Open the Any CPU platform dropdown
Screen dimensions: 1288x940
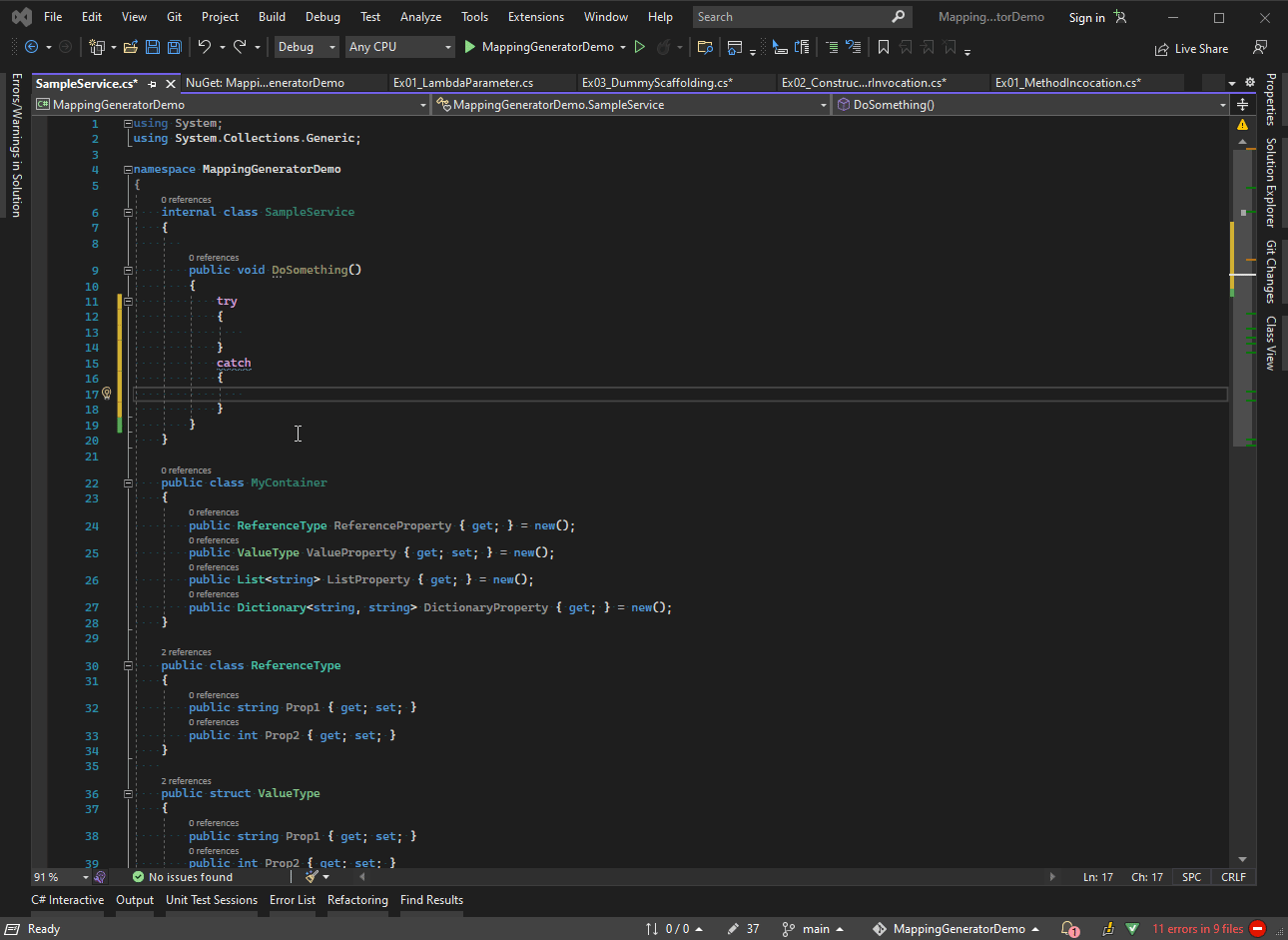tap(400, 47)
